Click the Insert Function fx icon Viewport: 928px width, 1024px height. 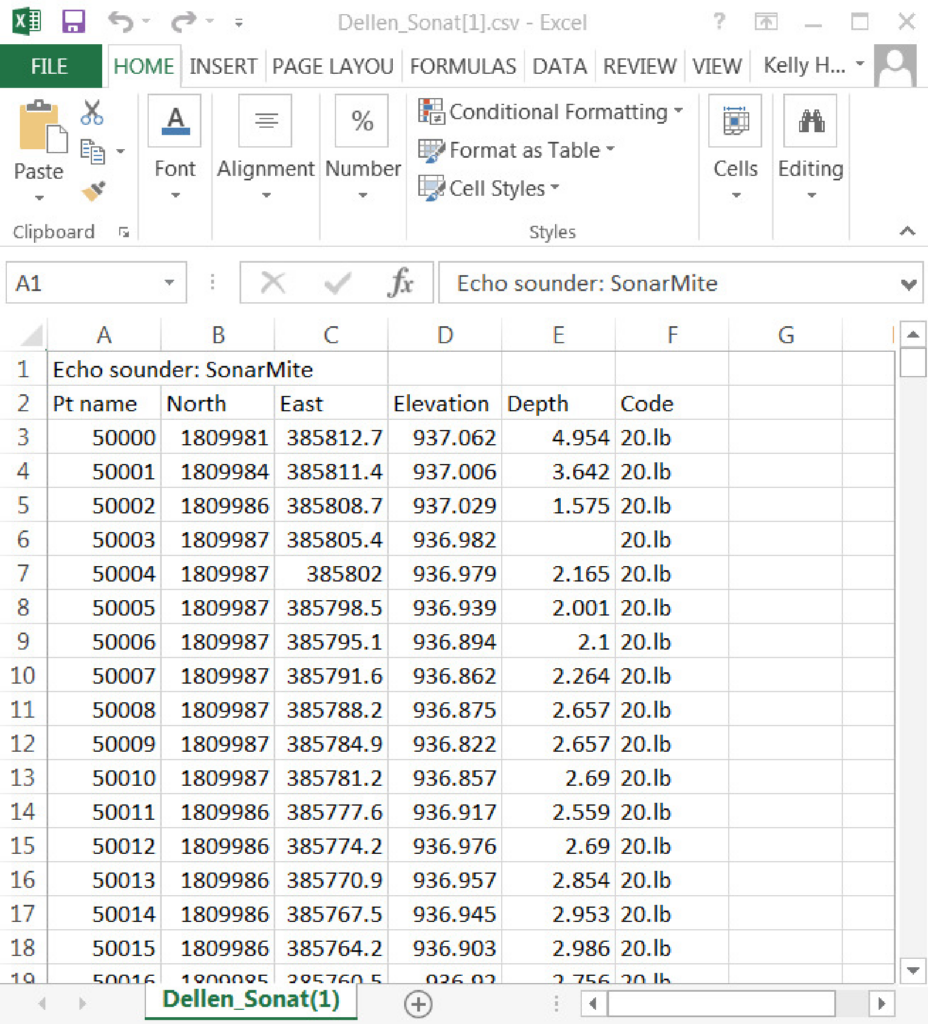pos(400,283)
